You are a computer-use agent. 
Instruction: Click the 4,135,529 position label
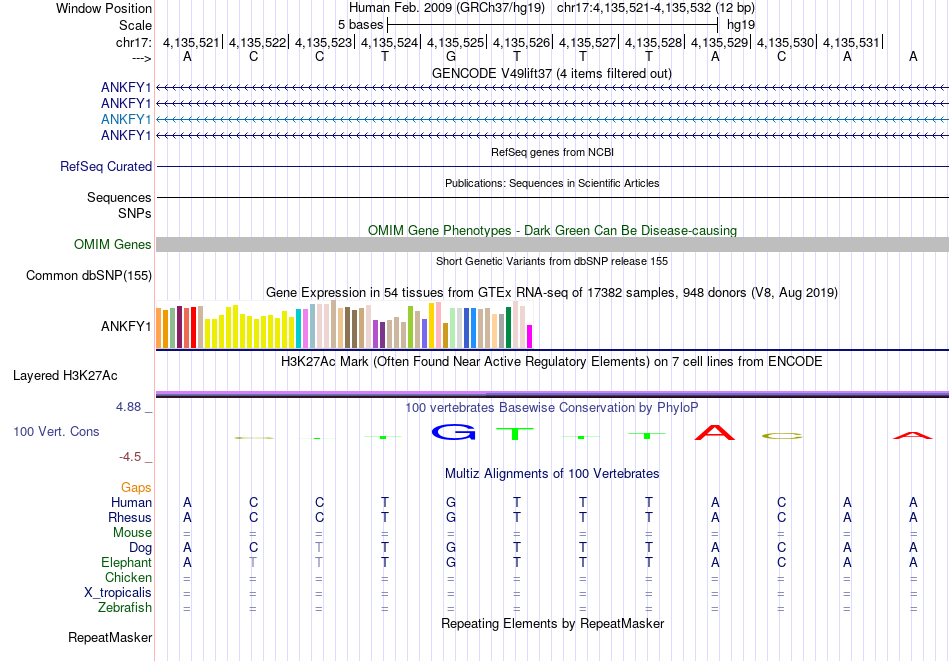(720, 42)
